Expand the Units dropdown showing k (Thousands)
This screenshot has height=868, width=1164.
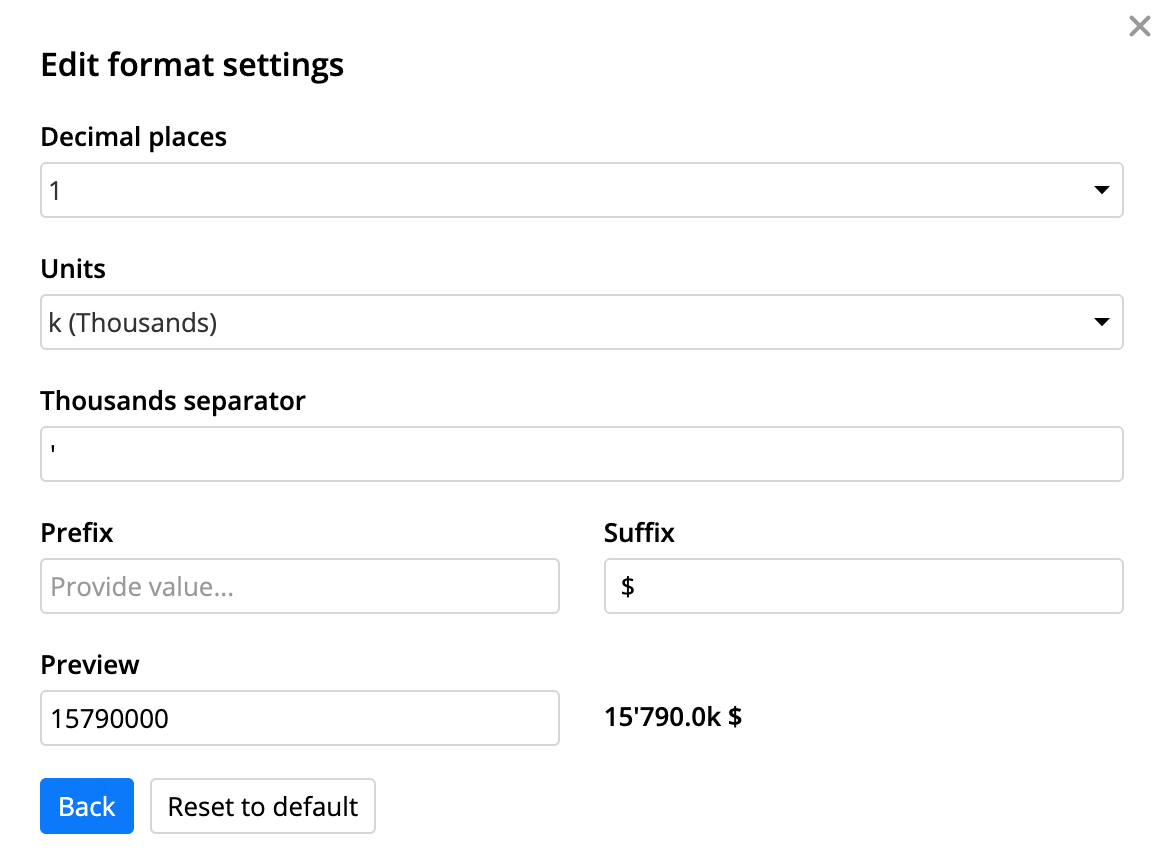tap(580, 322)
